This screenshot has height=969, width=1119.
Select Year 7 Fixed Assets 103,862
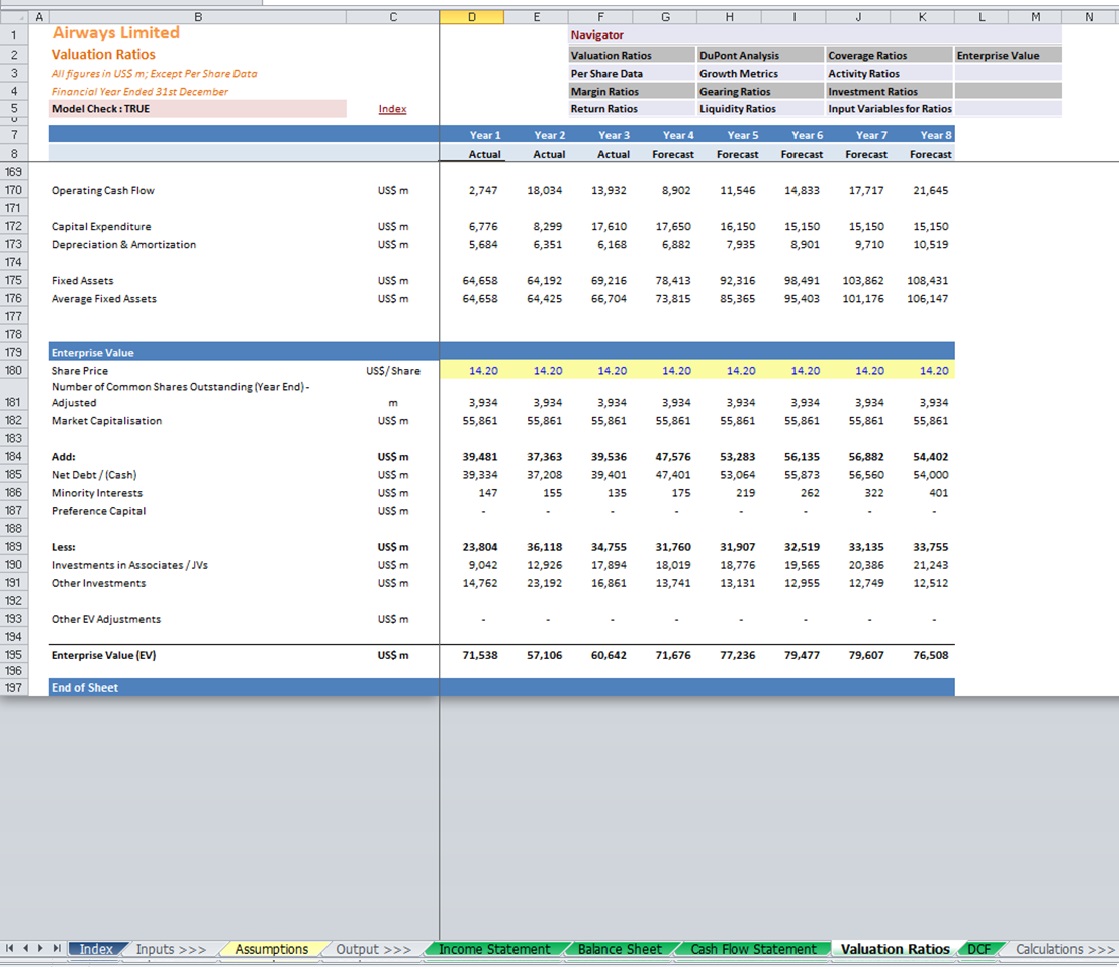point(858,280)
